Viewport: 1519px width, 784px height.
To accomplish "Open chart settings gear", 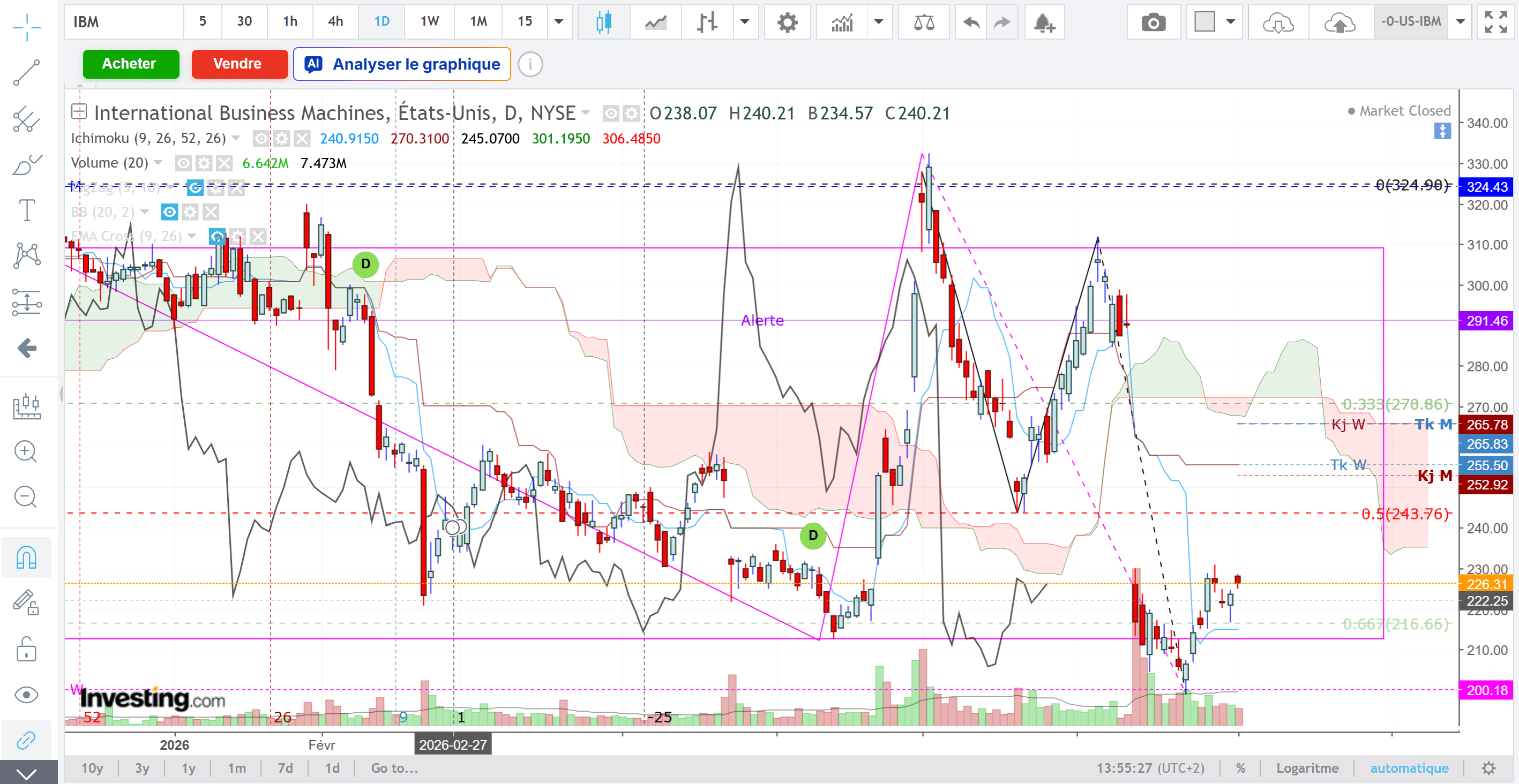I will coord(787,22).
